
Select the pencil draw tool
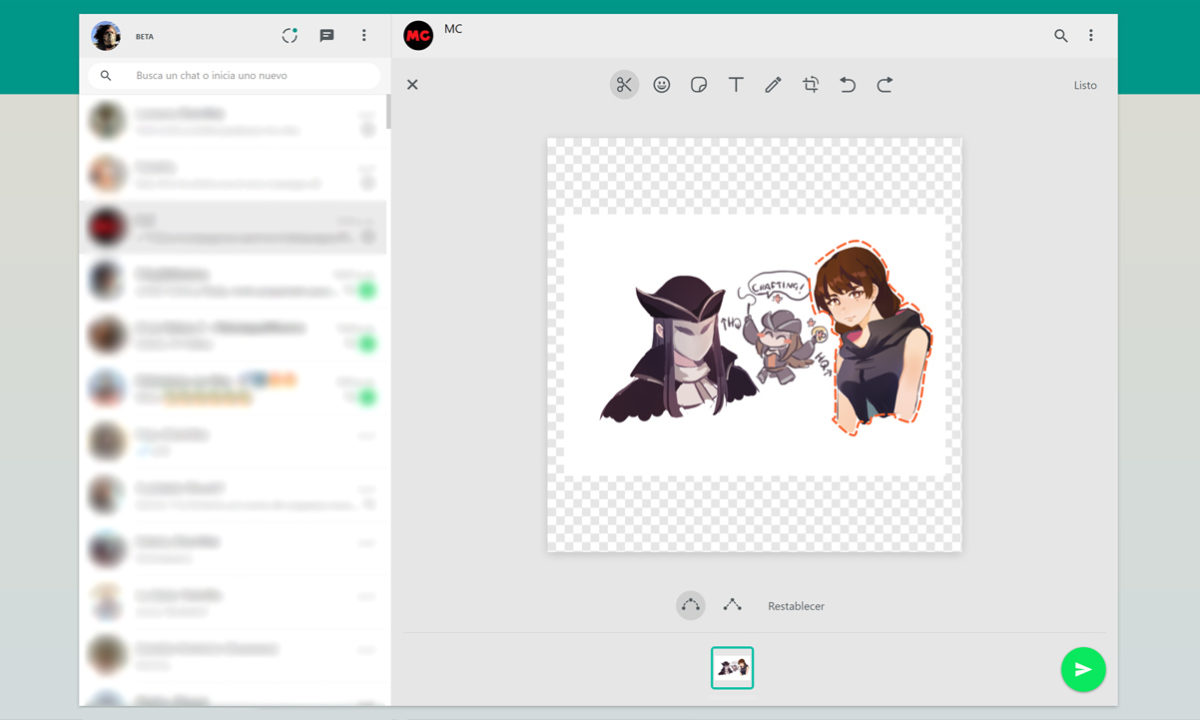(x=773, y=85)
